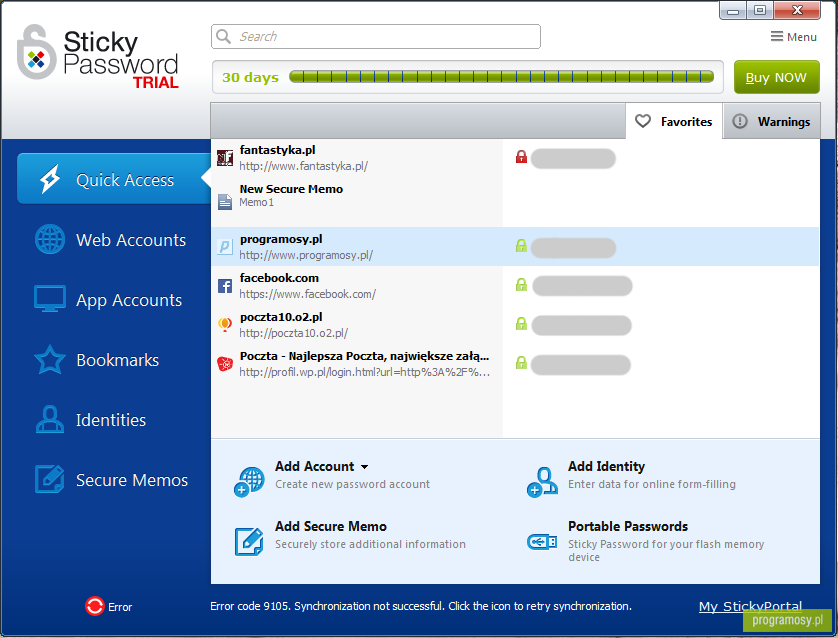
Task: Click green lock icon for poczta10.o2.pl
Action: pos(521,324)
